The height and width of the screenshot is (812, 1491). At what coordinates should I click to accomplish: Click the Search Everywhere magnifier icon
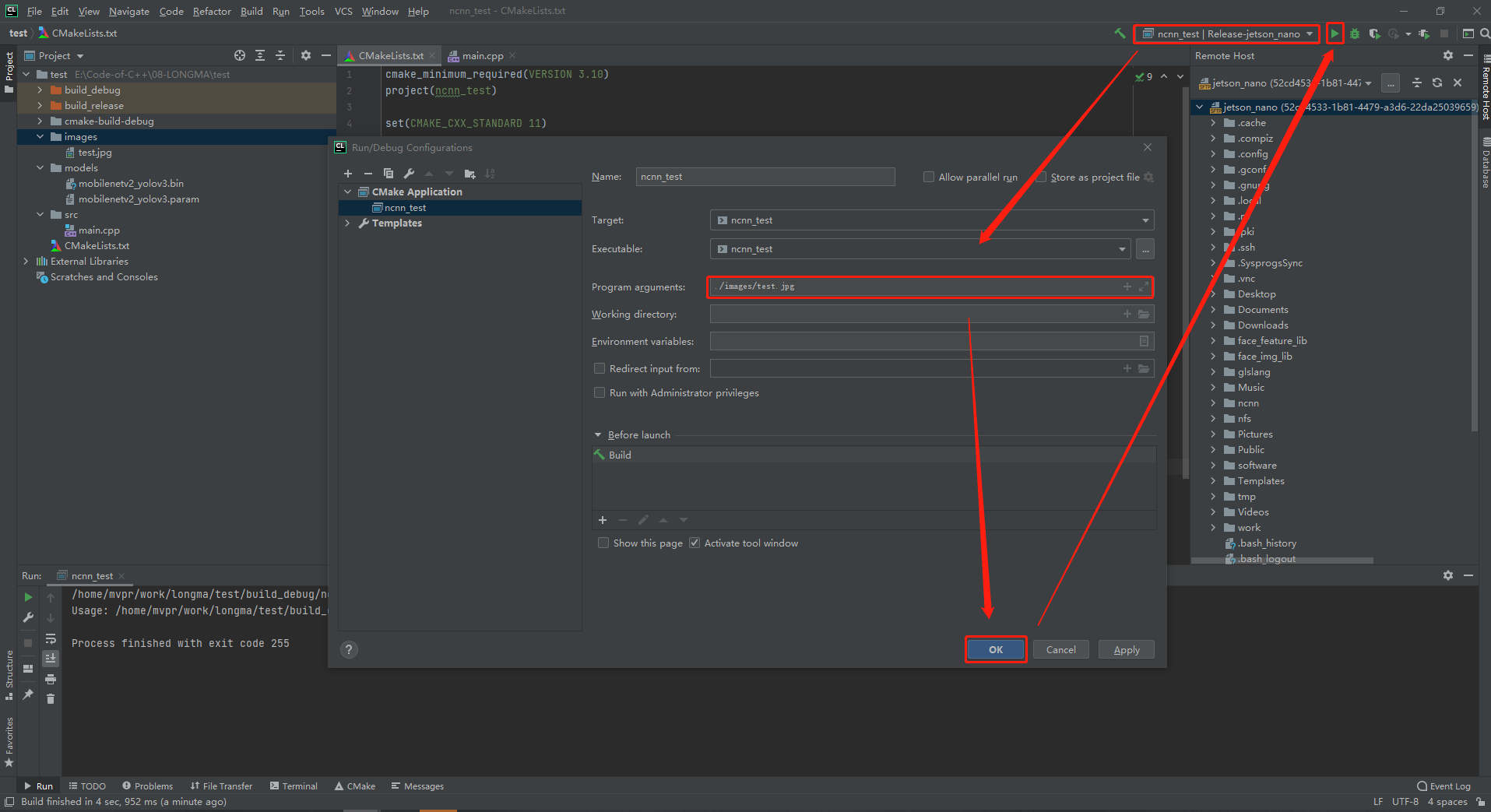(x=1484, y=33)
